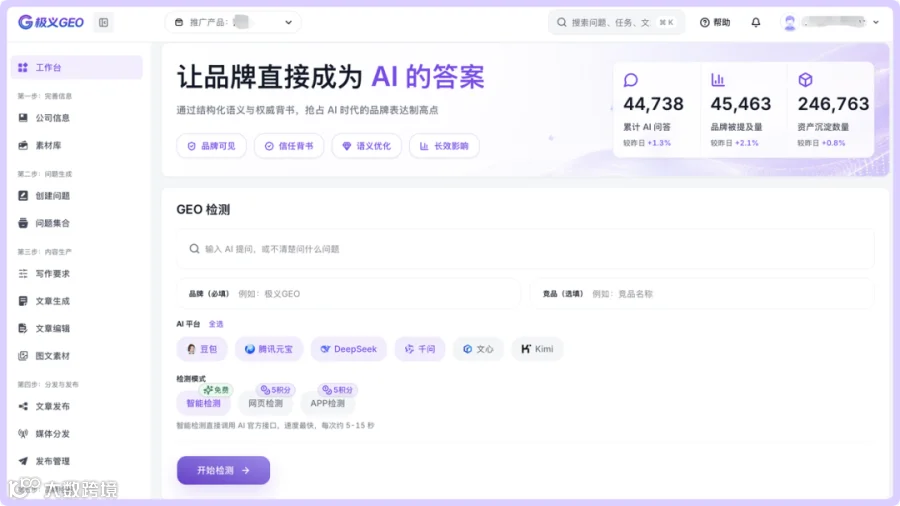Click the 极义GEO logo
The height and width of the screenshot is (506, 900).
(x=51, y=22)
